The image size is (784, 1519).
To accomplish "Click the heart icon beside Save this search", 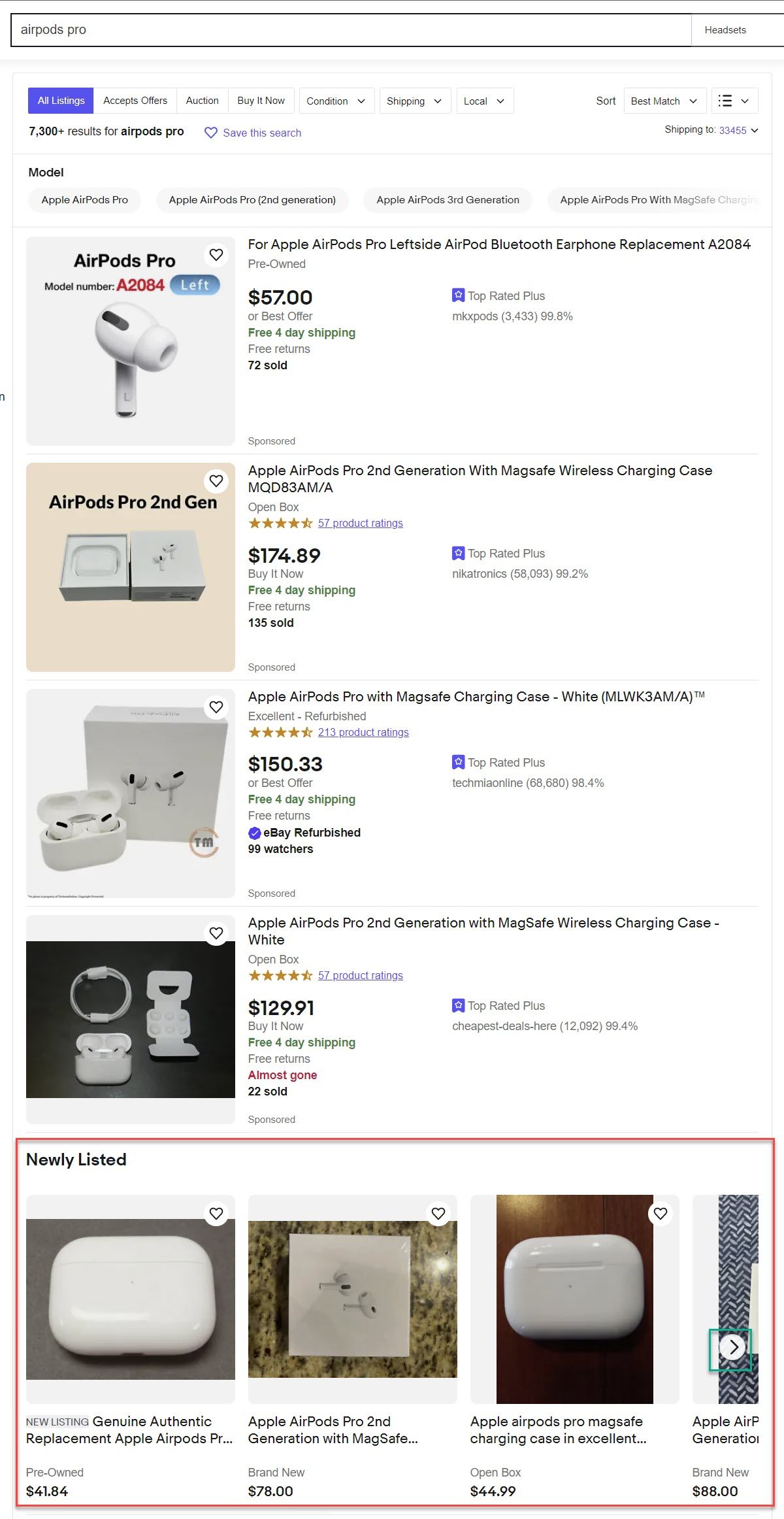I will coord(211,133).
